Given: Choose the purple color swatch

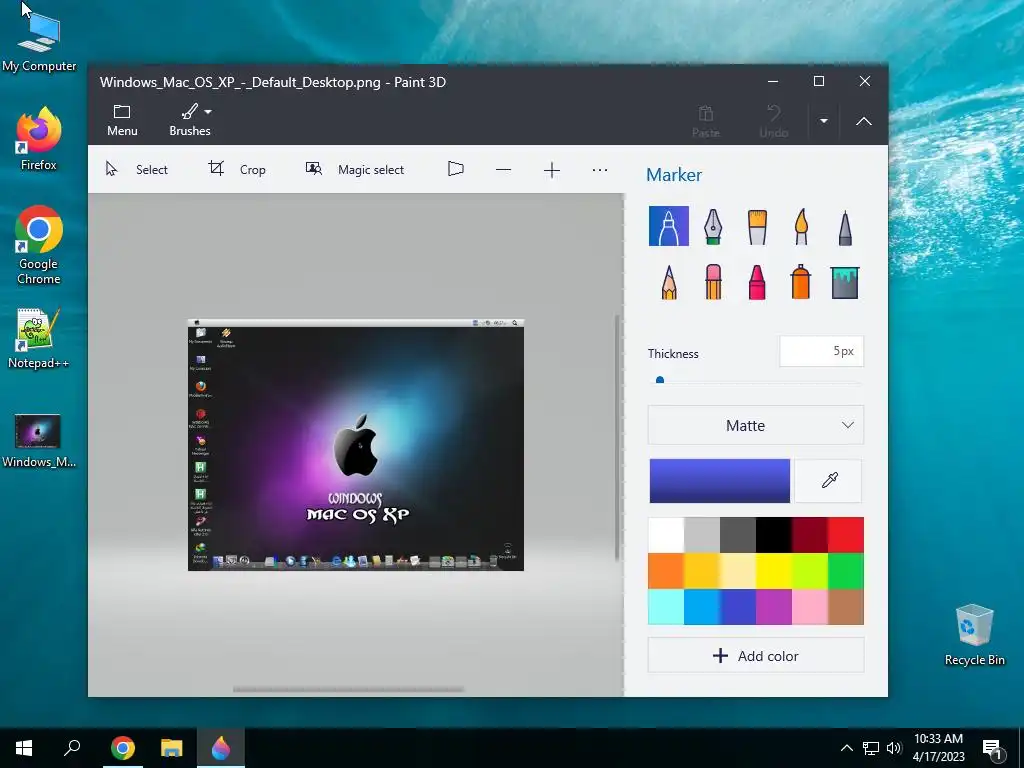Looking at the screenshot, I should pos(773,607).
